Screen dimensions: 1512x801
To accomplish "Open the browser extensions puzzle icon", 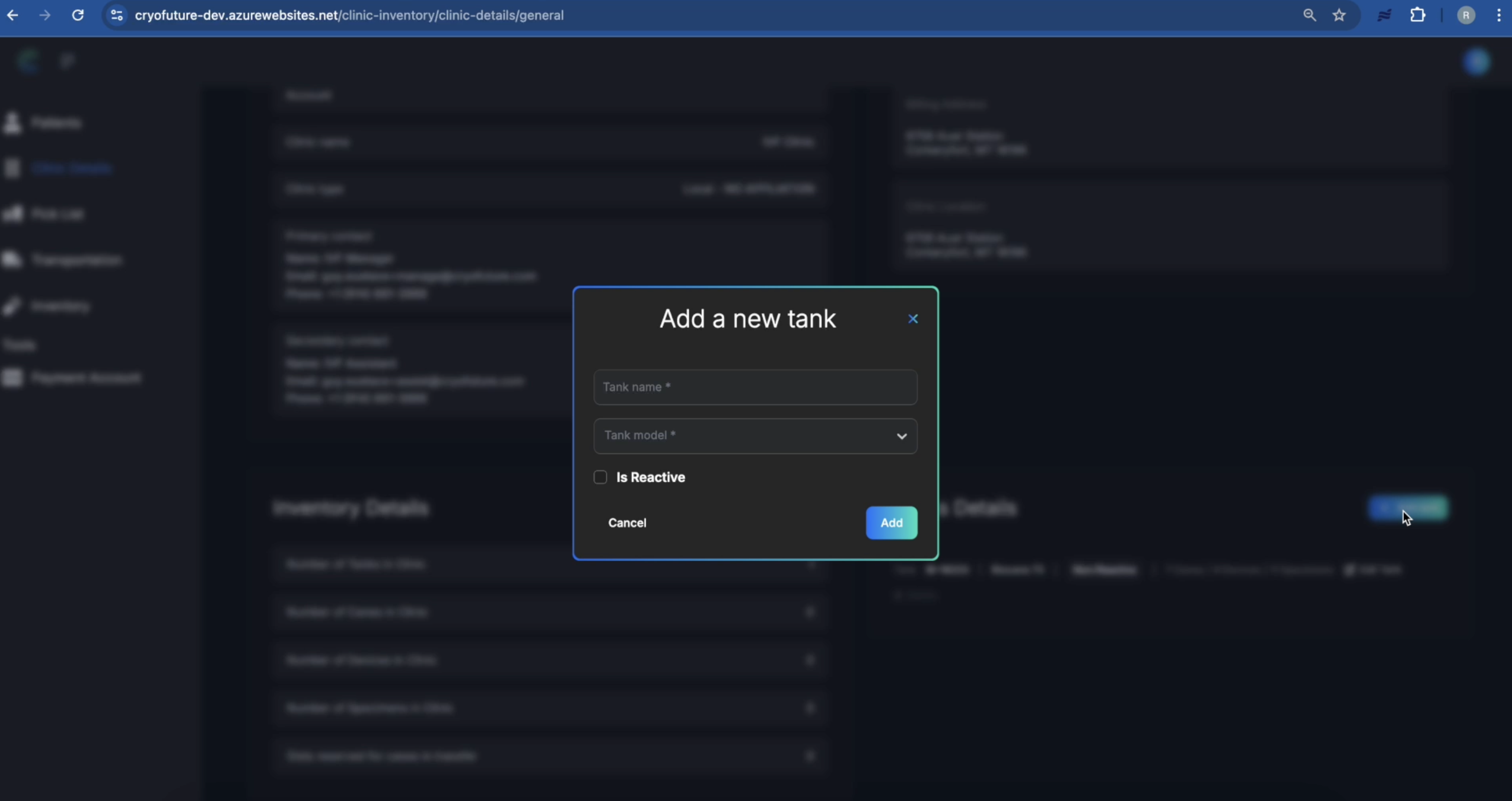I will 1418,15.
